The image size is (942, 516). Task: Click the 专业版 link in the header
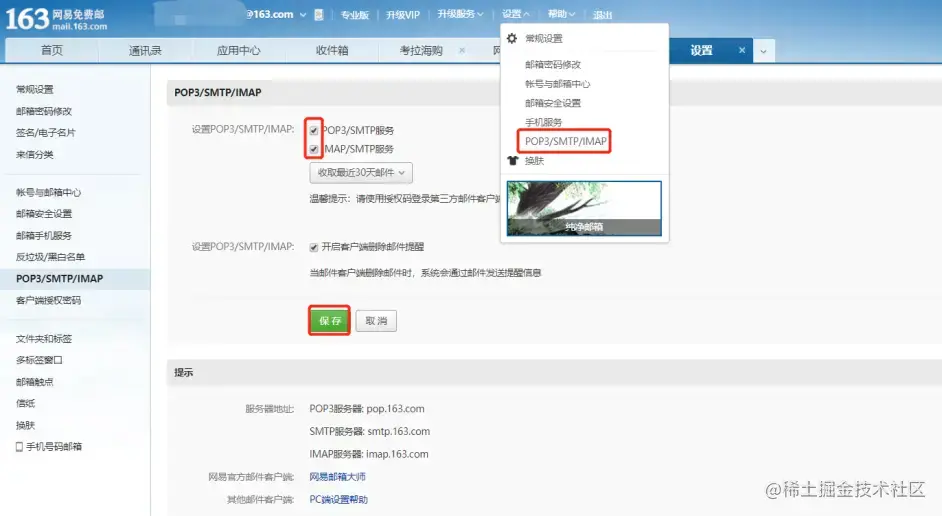tap(354, 14)
